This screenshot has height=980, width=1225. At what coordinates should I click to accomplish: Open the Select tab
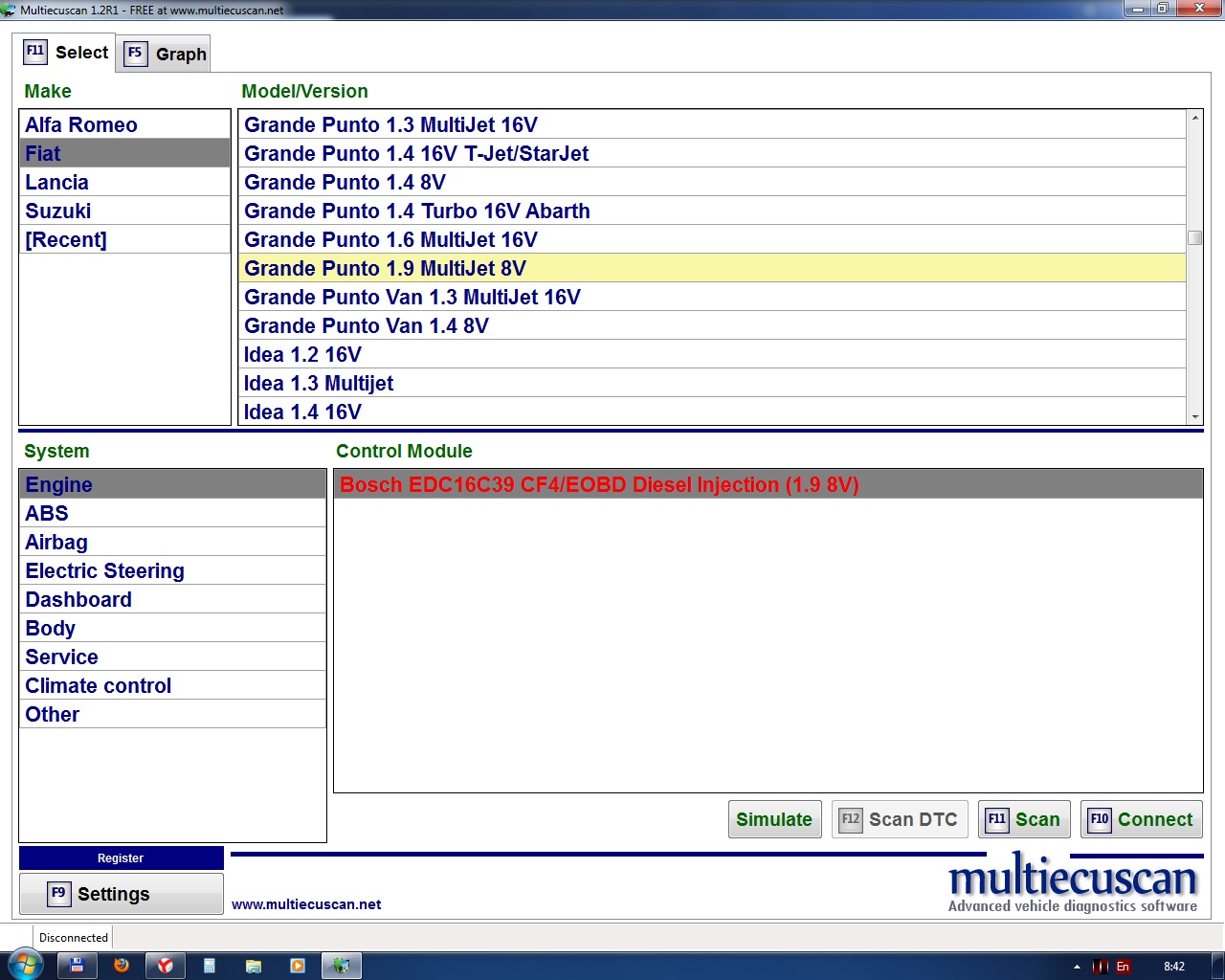pos(66,53)
